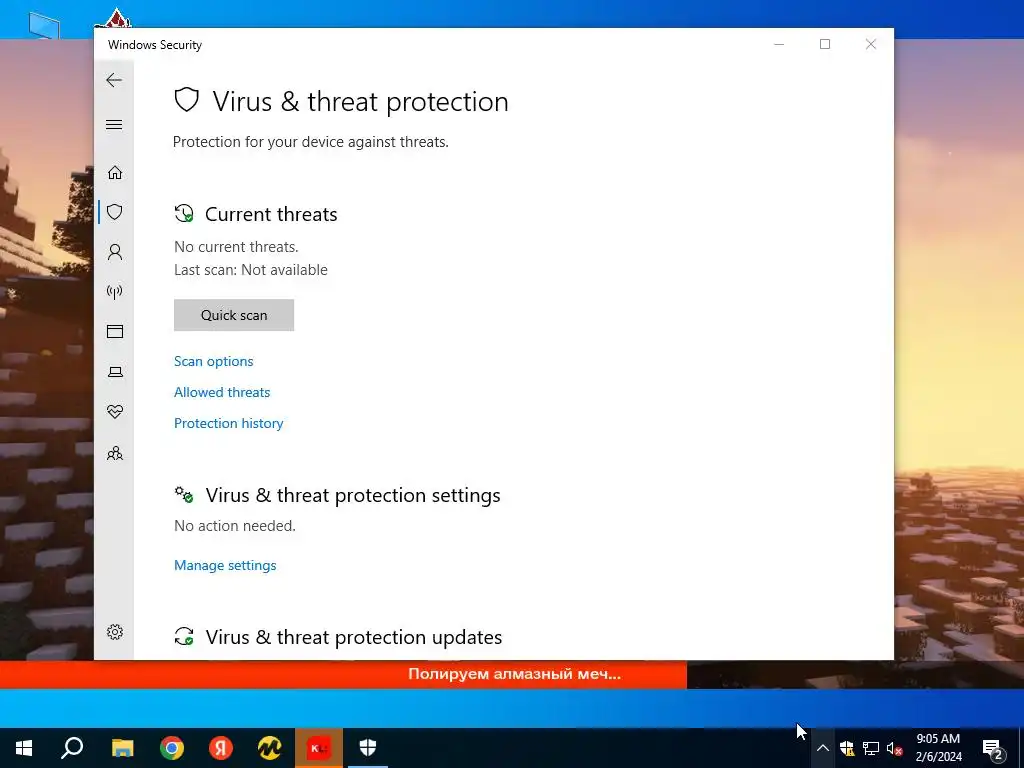Click the protection updates refresh icon
Image resolution: width=1024 pixels, height=768 pixels.
[x=184, y=636]
